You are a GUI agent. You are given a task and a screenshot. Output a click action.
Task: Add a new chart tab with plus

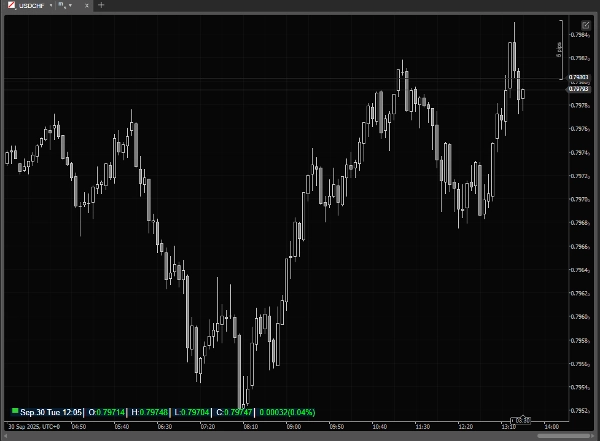(100, 5)
